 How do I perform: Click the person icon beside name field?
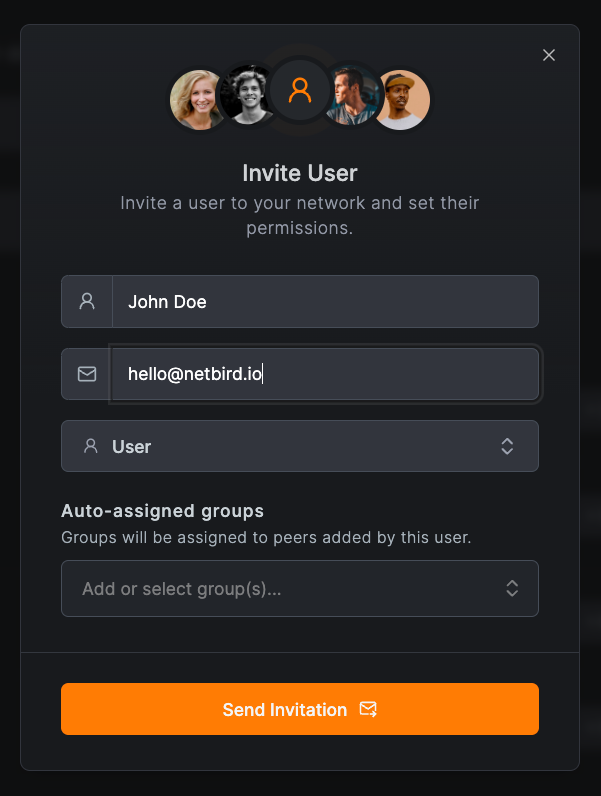click(x=87, y=301)
